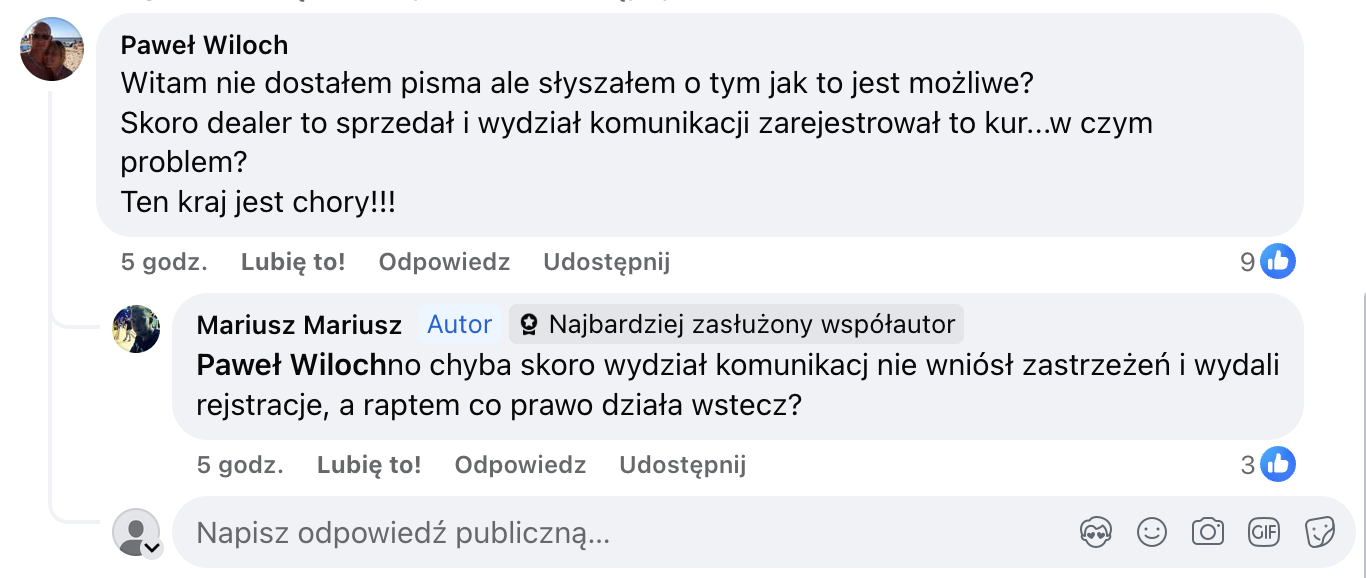This screenshot has width=1366, height=578.
Task: Attach a photo using the camera icon
Action: coord(1208,532)
